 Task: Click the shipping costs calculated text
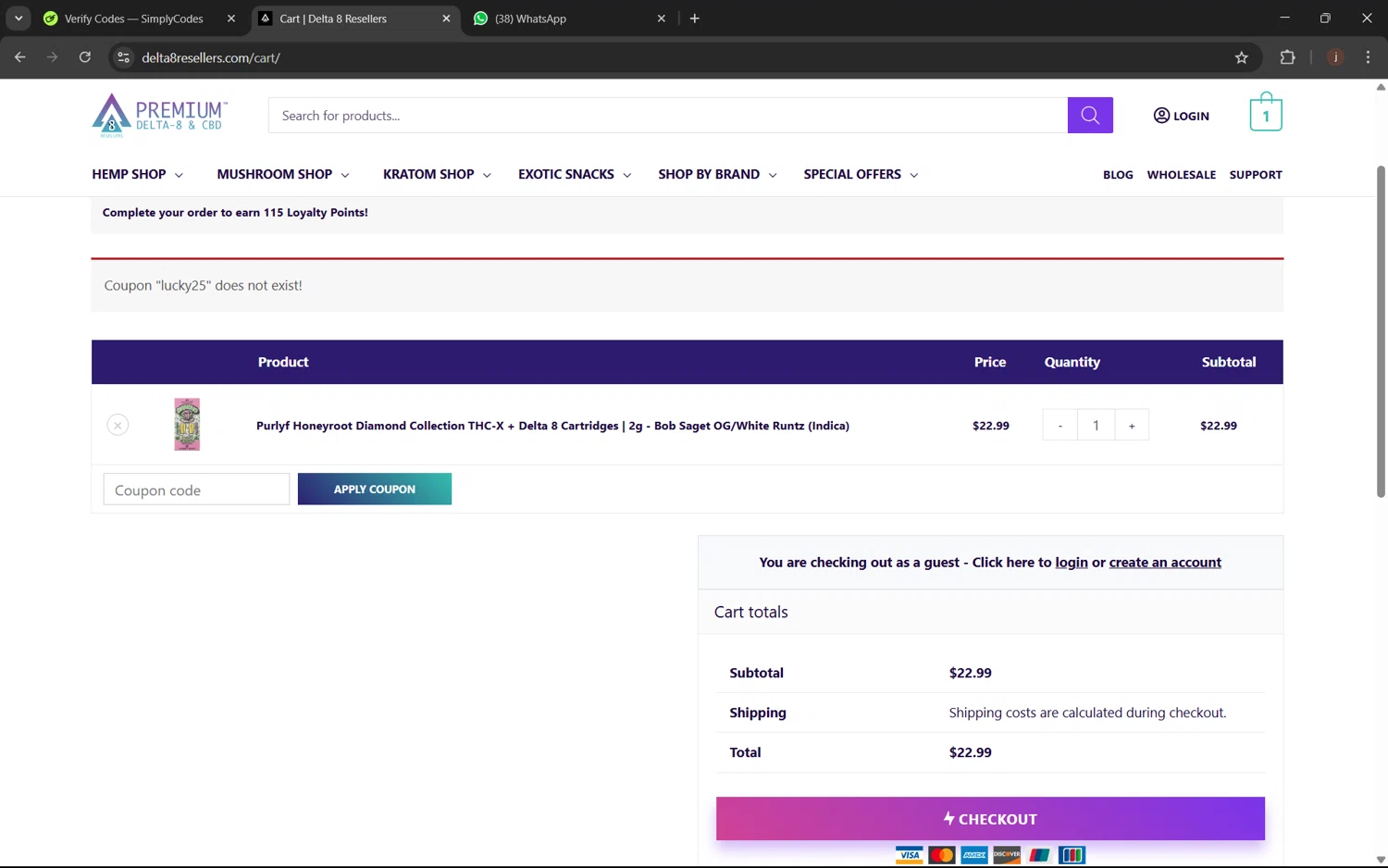pyautogui.click(x=1087, y=713)
